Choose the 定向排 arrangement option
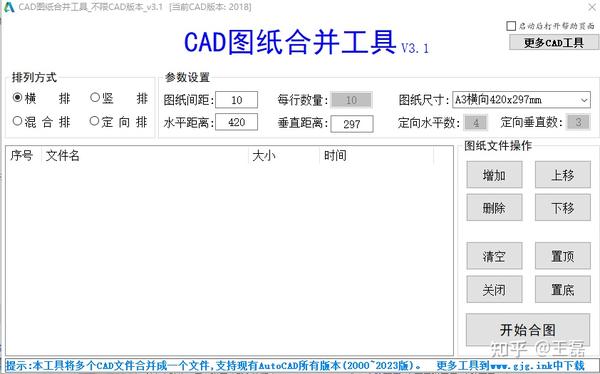 point(94,121)
